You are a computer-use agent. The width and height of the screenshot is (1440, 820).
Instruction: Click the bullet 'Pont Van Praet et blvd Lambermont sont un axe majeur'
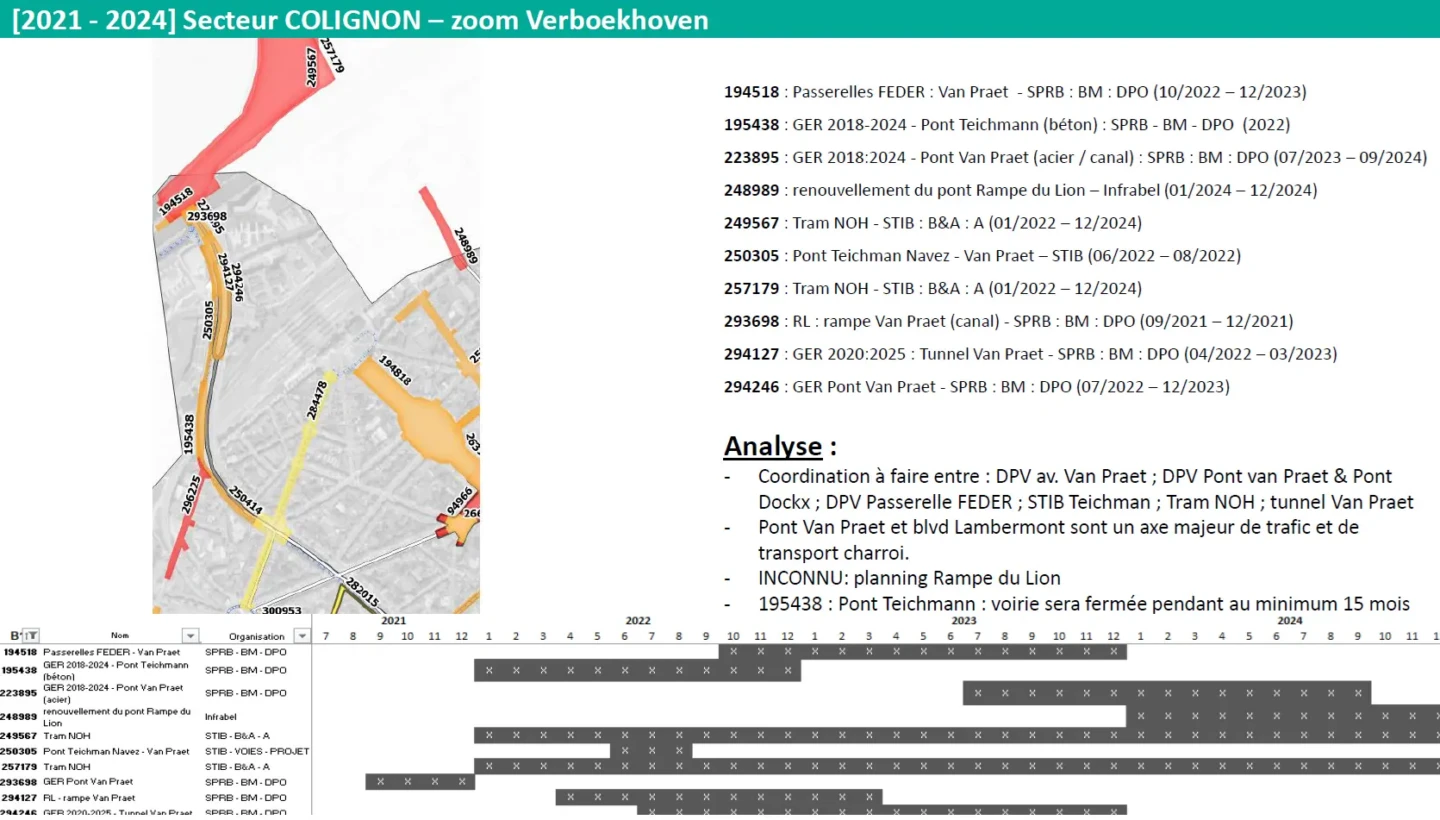[x=1058, y=539]
